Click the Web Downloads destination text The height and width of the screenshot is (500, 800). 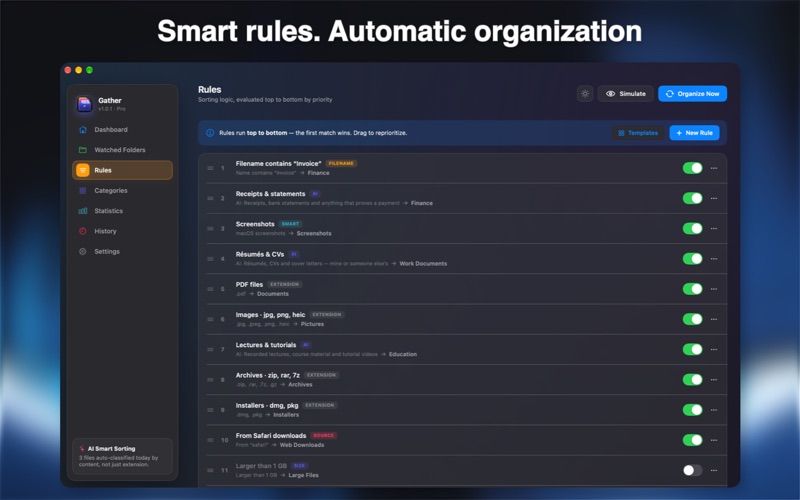[302, 445]
